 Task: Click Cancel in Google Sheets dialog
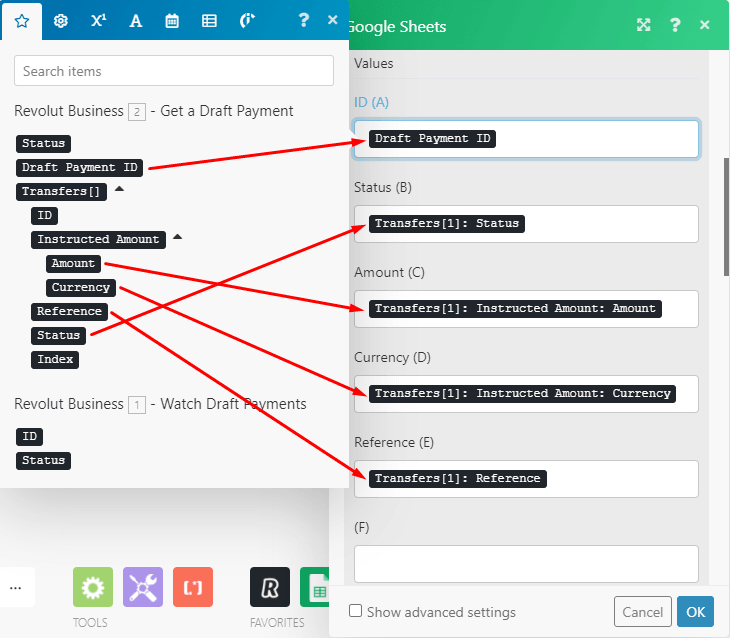(x=642, y=612)
